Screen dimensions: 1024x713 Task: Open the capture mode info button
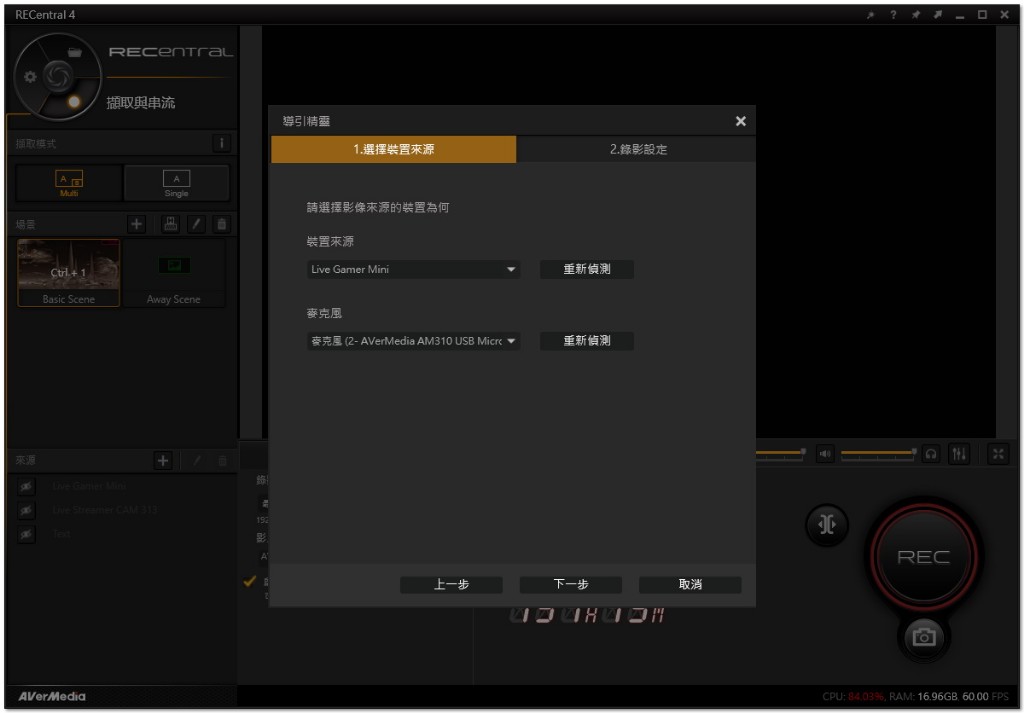coord(221,143)
